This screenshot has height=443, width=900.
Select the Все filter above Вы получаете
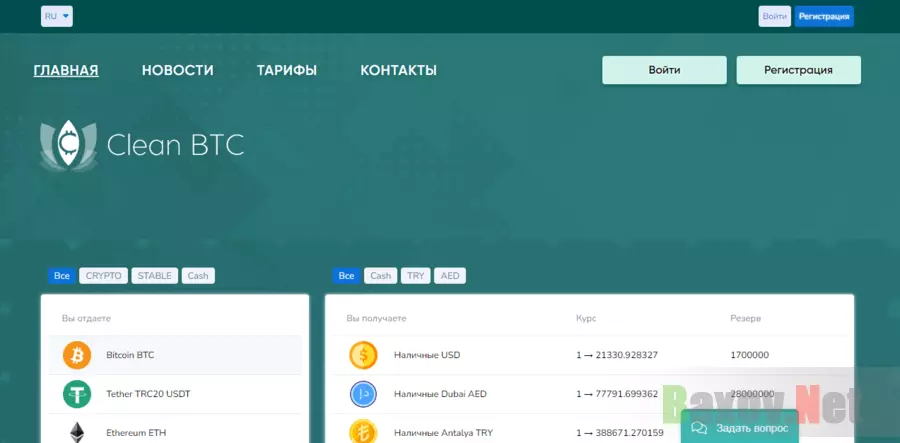(346, 276)
